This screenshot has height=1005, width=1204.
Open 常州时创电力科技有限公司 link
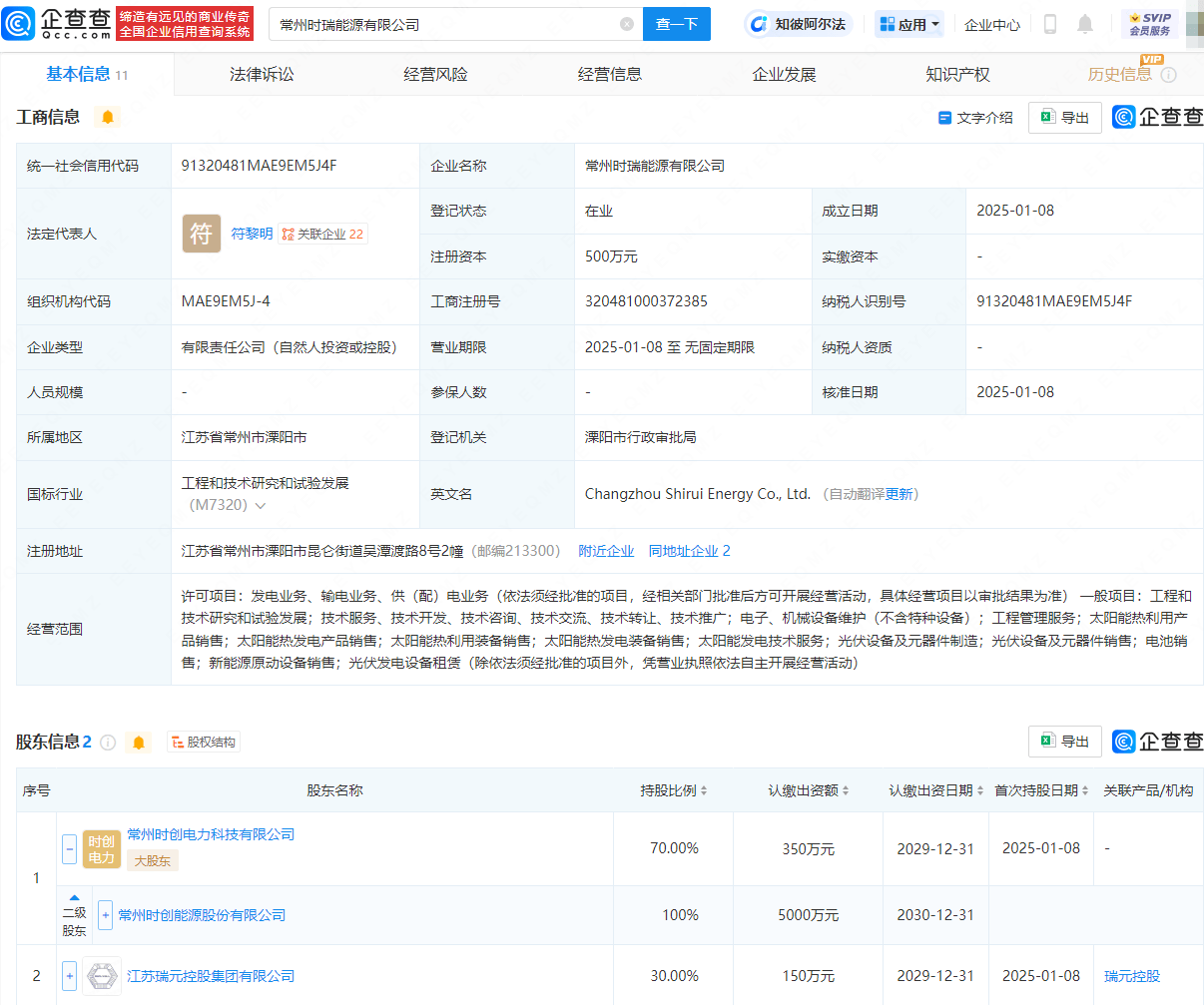coord(211,834)
